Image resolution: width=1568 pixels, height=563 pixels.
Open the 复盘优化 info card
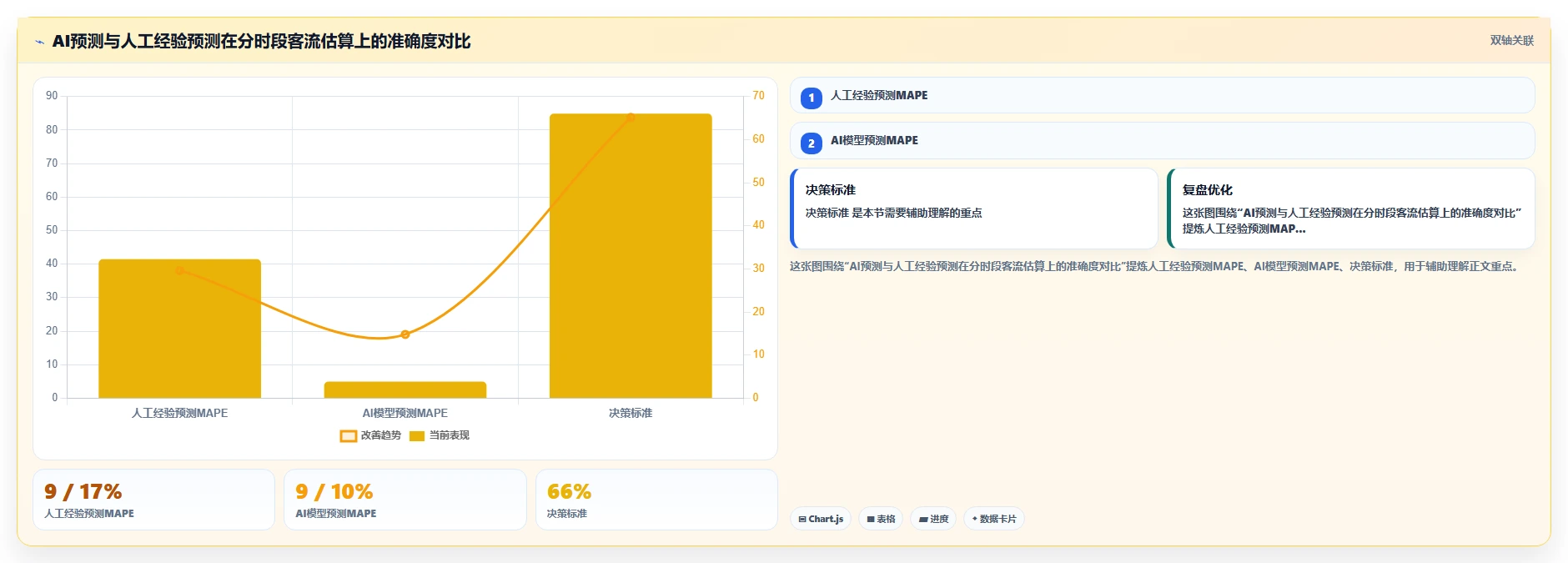(x=1351, y=209)
